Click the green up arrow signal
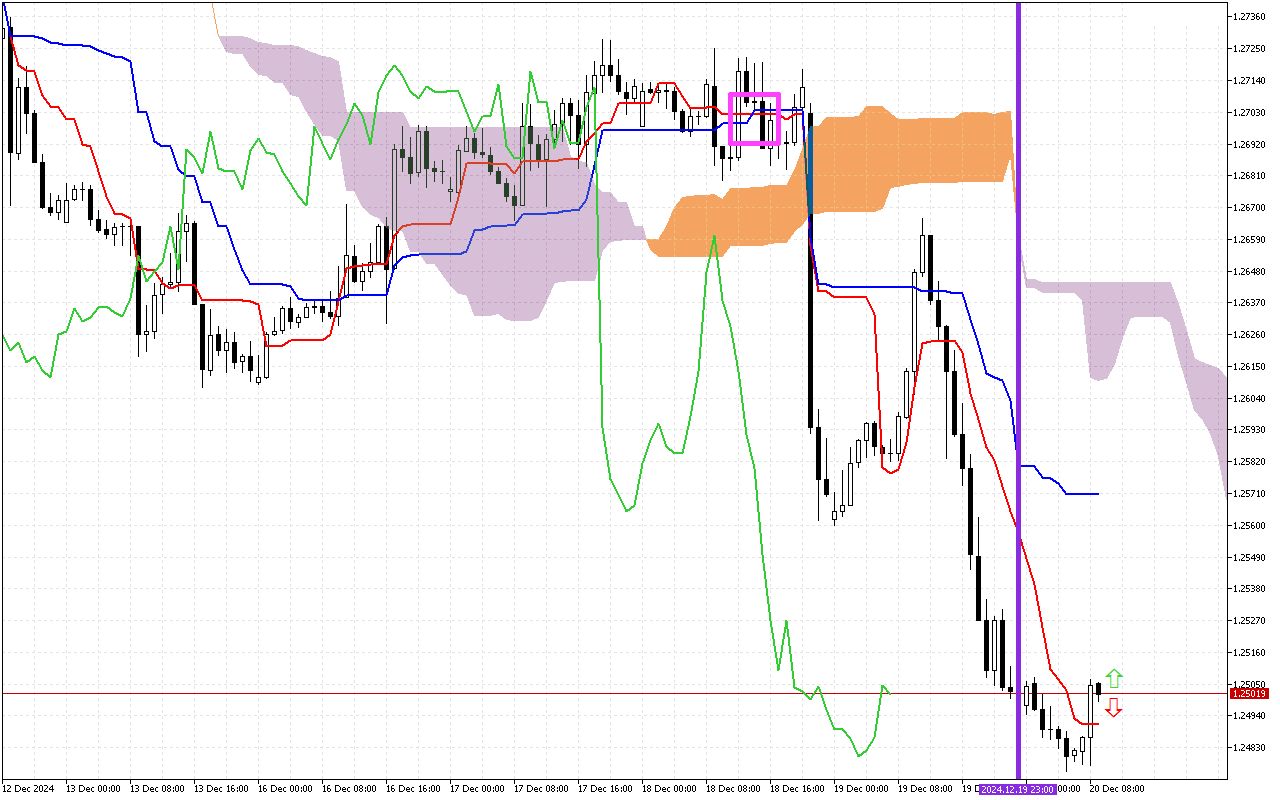The height and width of the screenshot is (800, 1280). pos(1113,678)
